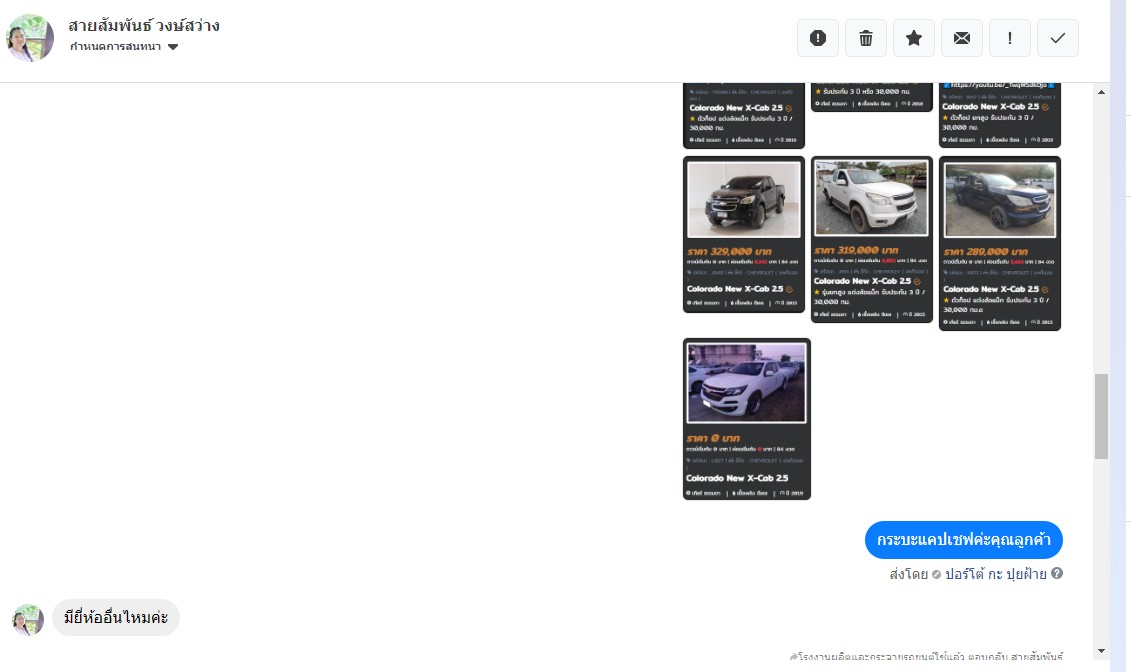
Task: Open black Colorado car card priced 329,000
Action: pos(744,234)
